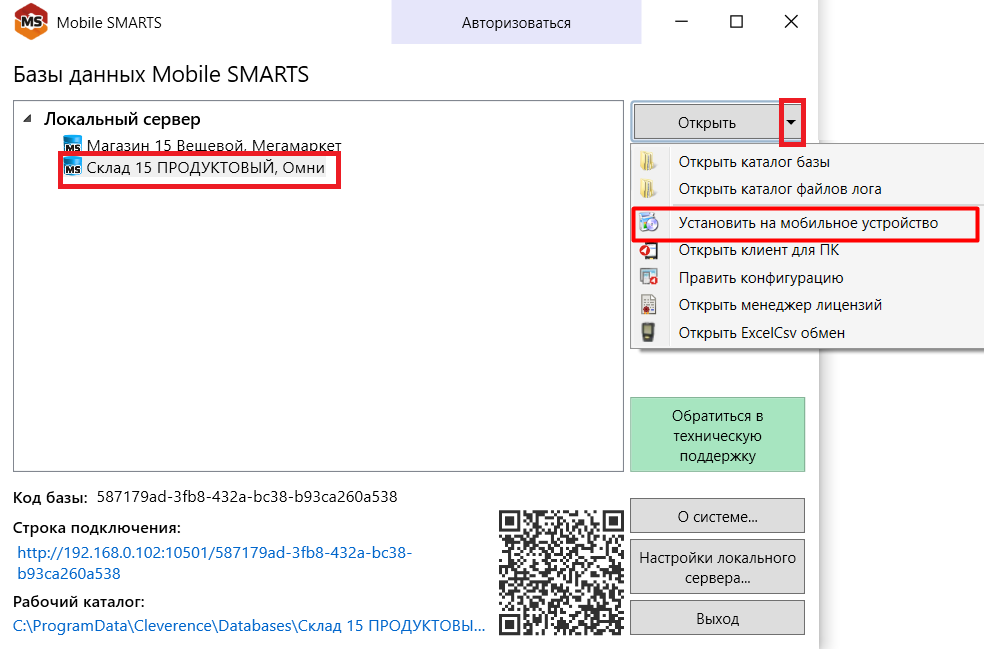Click the Базы данных Mobile SMARTS heading
This screenshot has width=984, height=649.
coord(161,74)
